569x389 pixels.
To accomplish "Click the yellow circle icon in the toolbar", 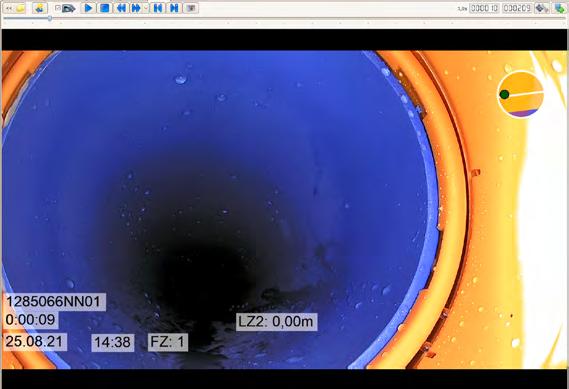I will 21,8.
